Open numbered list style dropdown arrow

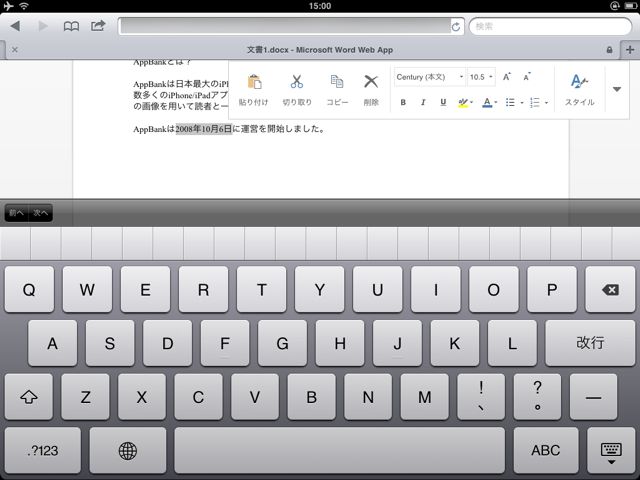(547, 103)
